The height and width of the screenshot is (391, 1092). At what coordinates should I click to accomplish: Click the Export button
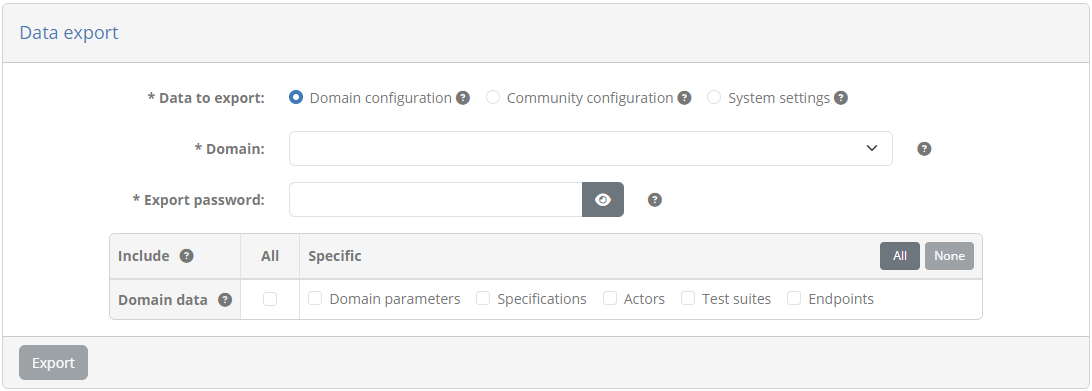[x=54, y=362]
